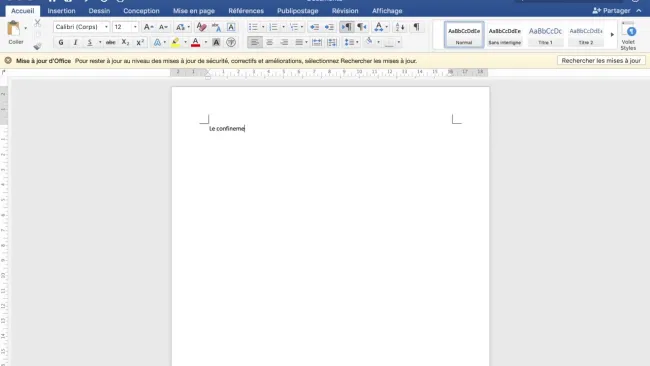Open font color dropdown arrow
Screen dimensions: 650x366
206,42
